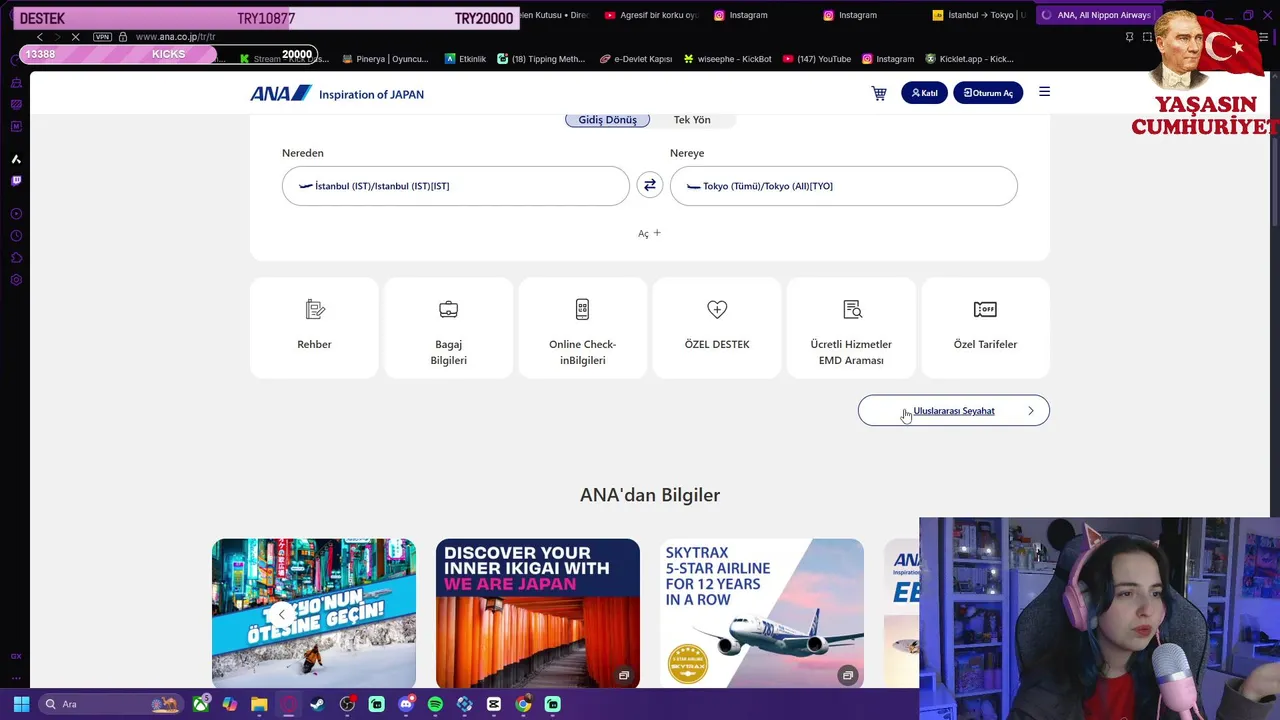Open Steam from taskbar

pyautogui.click(x=318, y=704)
